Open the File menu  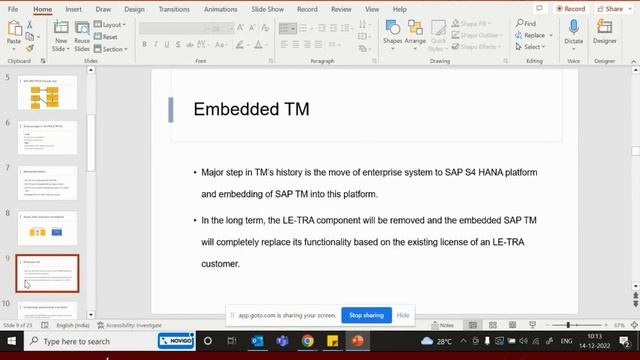pos(13,9)
